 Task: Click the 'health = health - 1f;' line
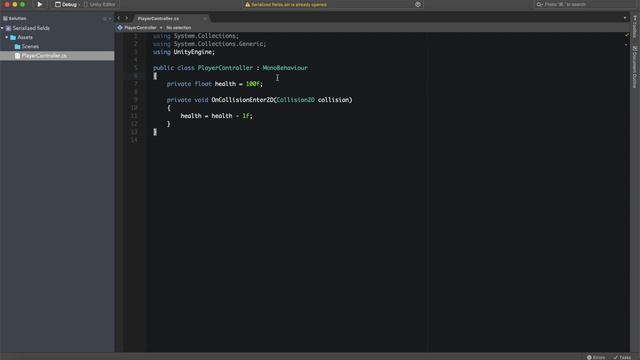216,116
